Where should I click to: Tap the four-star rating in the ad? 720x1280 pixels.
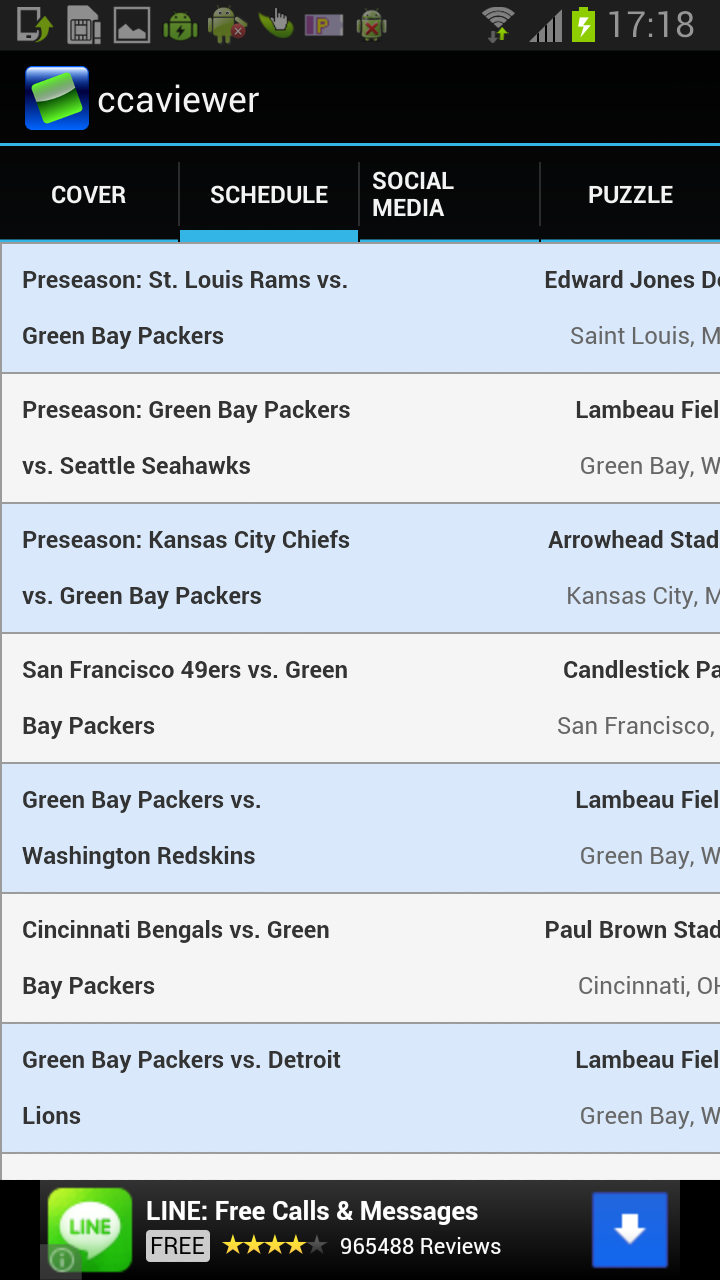(x=267, y=1246)
